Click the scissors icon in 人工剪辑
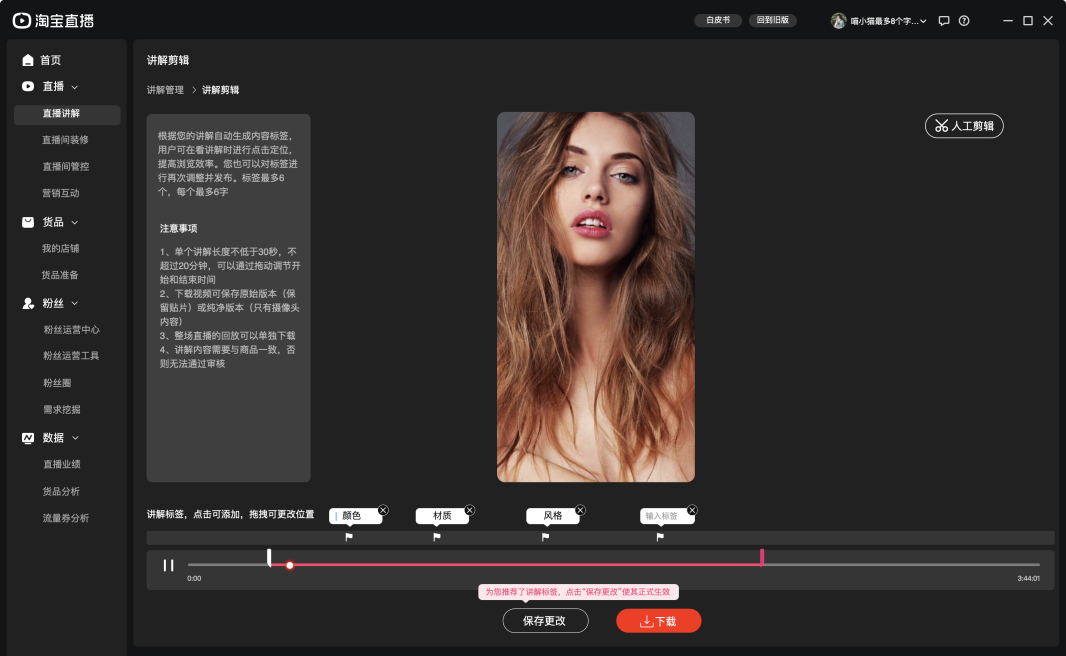 point(942,126)
